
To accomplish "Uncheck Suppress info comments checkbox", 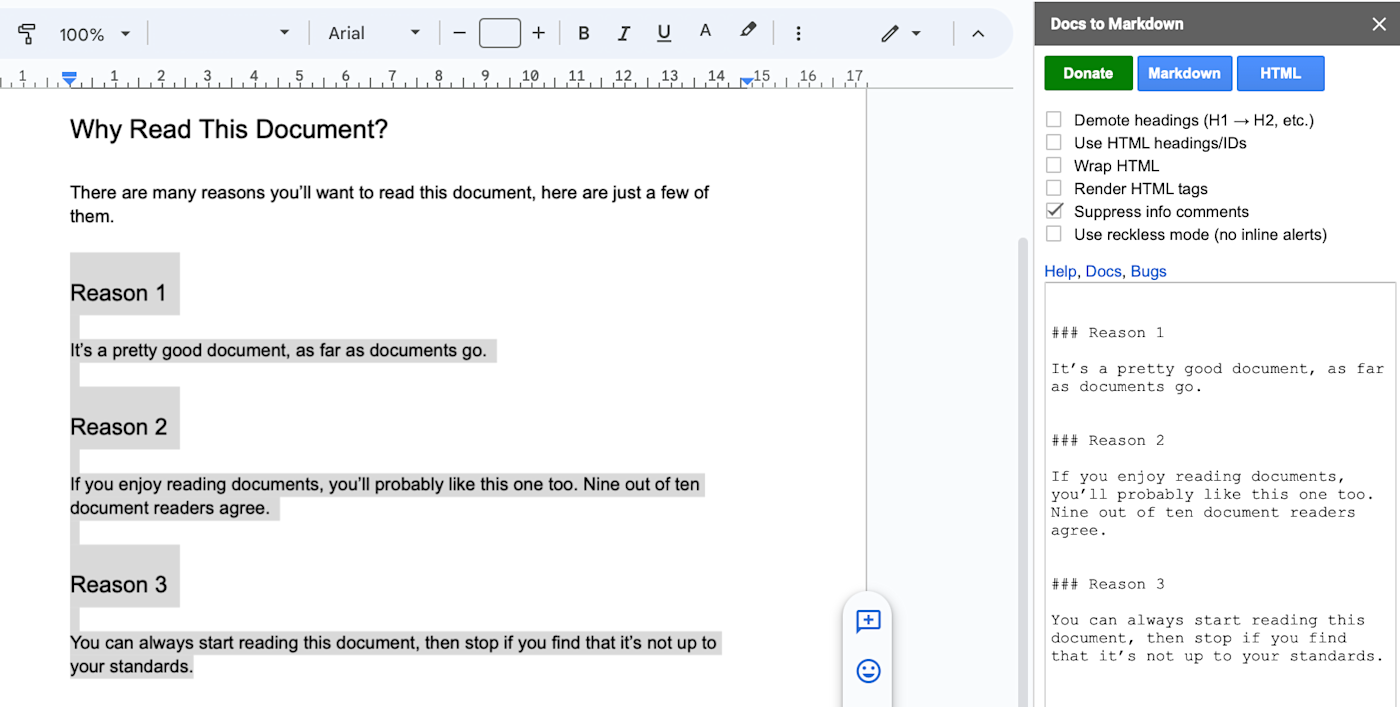I will tap(1054, 211).
